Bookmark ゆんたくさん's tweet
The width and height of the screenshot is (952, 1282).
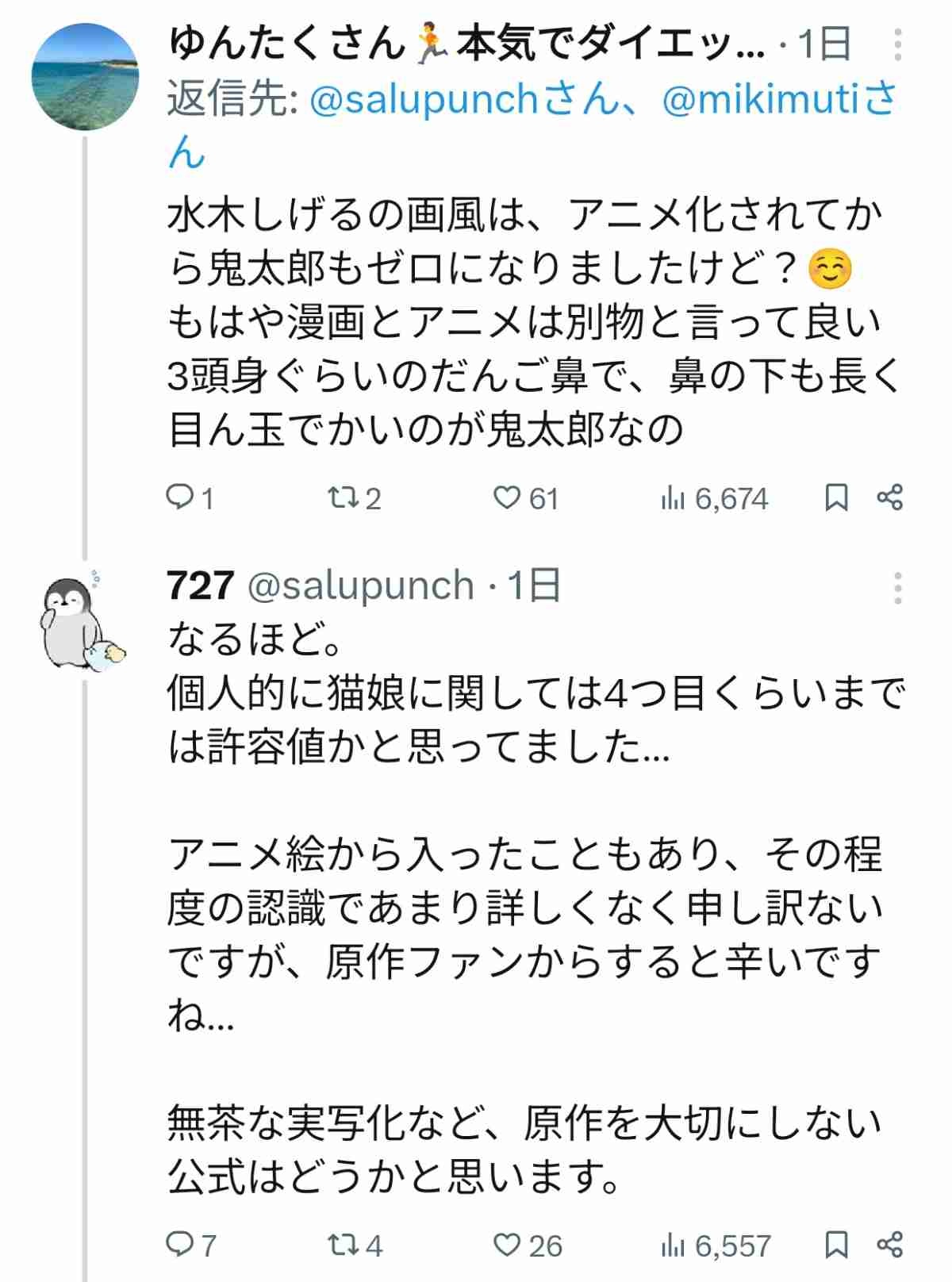[836, 498]
